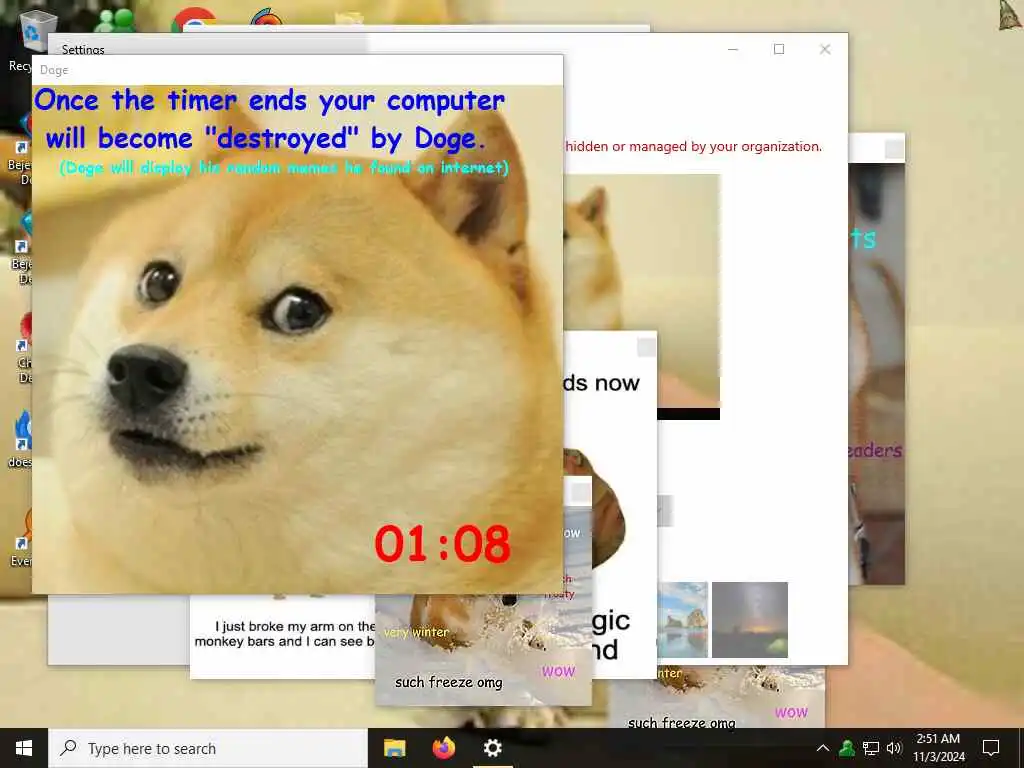This screenshot has width=1024, height=768.
Task: Open the volume control tray icon
Action: pyautogui.click(x=894, y=748)
